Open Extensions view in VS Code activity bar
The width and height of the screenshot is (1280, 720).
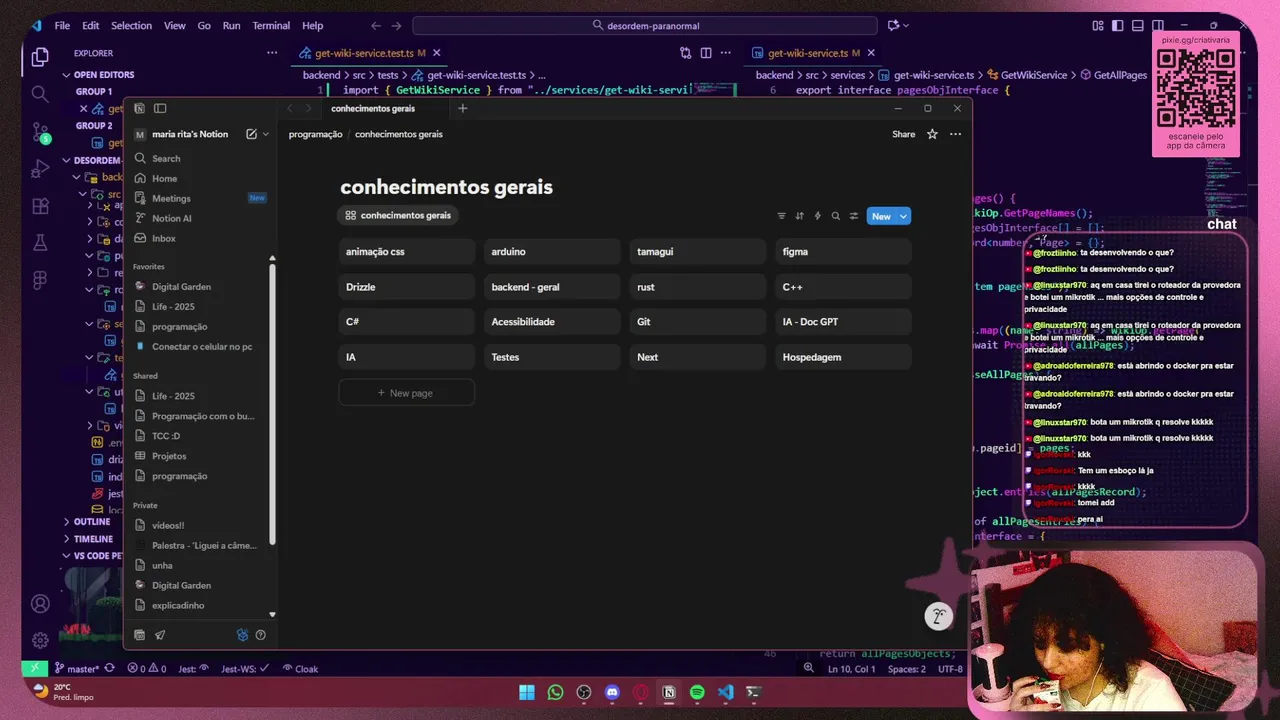click(x=40, y=206)
